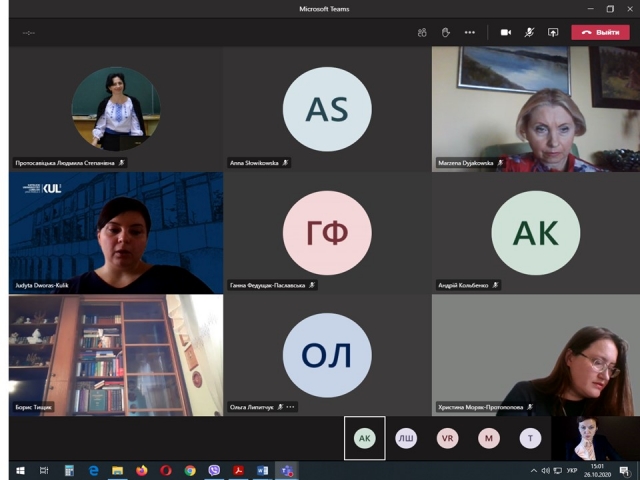
Task: Open Firefox from the taskbar
Action: (142, 471)
